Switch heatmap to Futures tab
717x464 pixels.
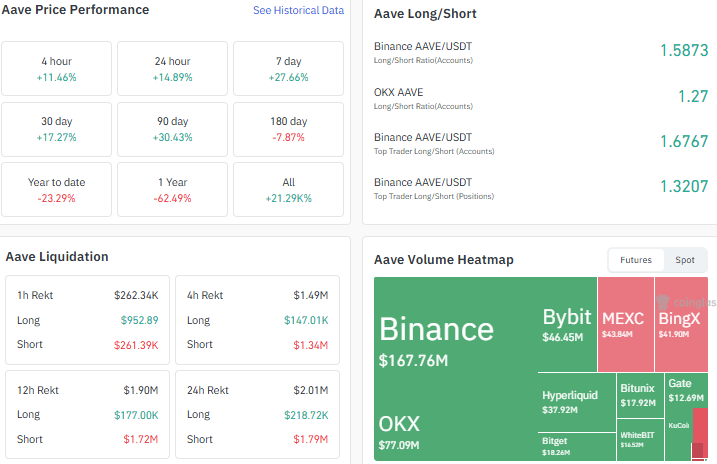click(636, 260)
